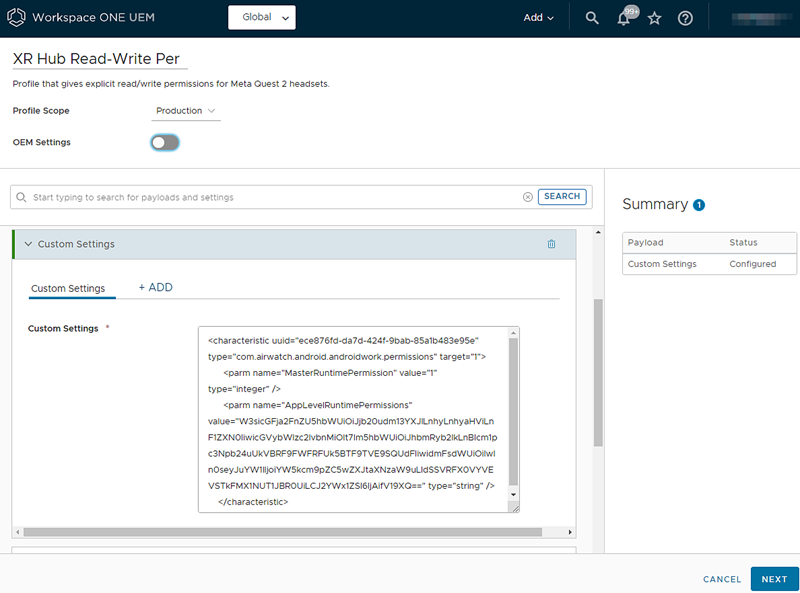Click the Payload column header

point(645,242)
